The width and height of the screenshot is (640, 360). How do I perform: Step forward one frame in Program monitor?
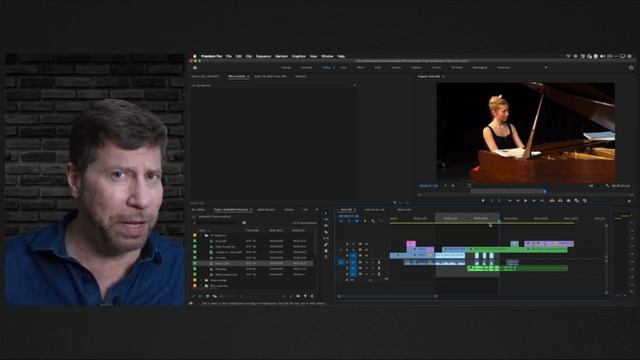click(534, 201)
